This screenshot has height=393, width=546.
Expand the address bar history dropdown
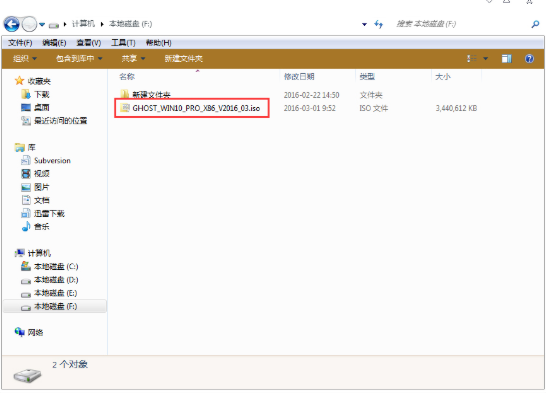pyautogui.click(x=364, y=24)
